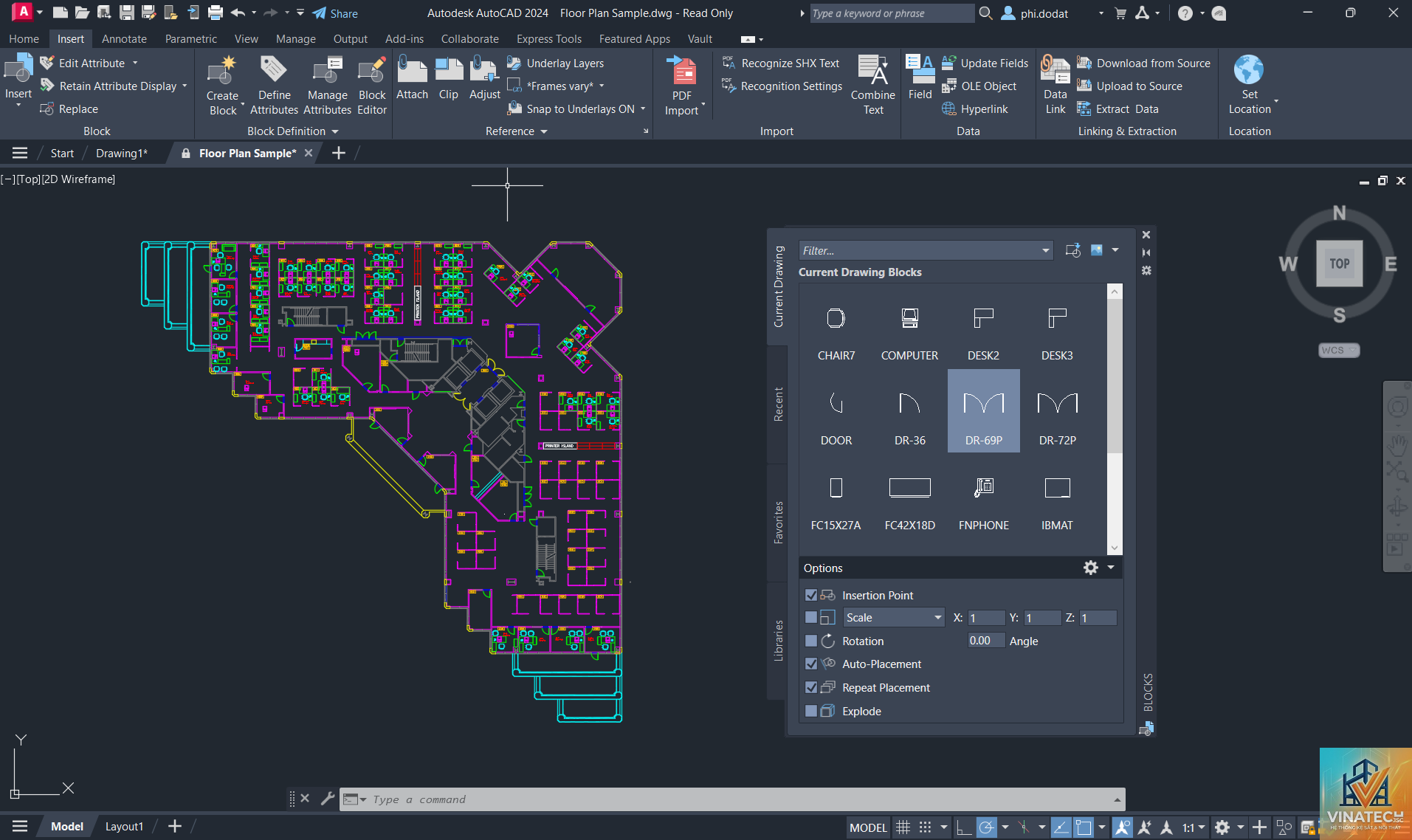Switch to the Home ribbon tab

(x=24, y=39)
